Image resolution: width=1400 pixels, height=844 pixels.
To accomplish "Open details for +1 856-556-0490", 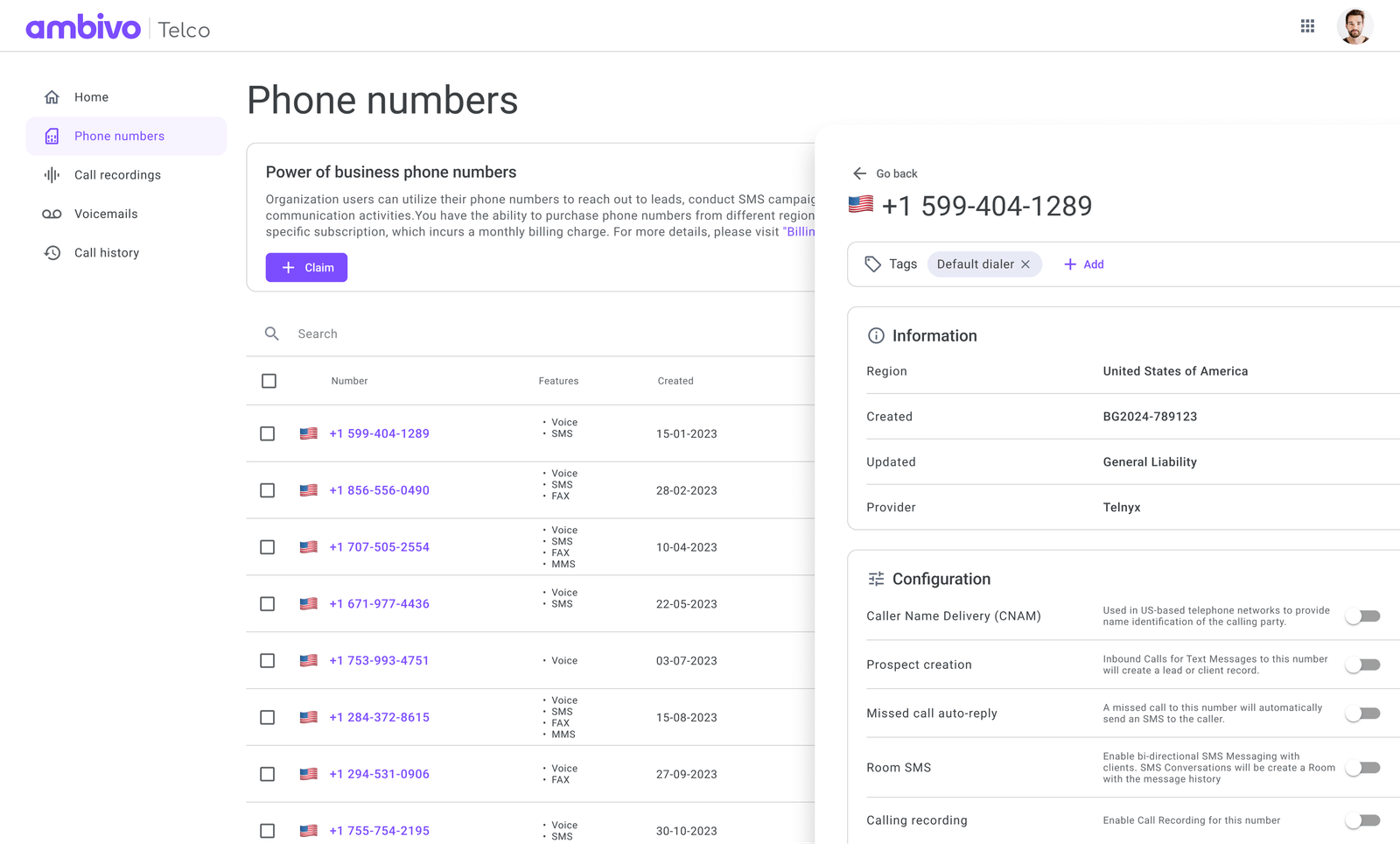I will point(379,490).
